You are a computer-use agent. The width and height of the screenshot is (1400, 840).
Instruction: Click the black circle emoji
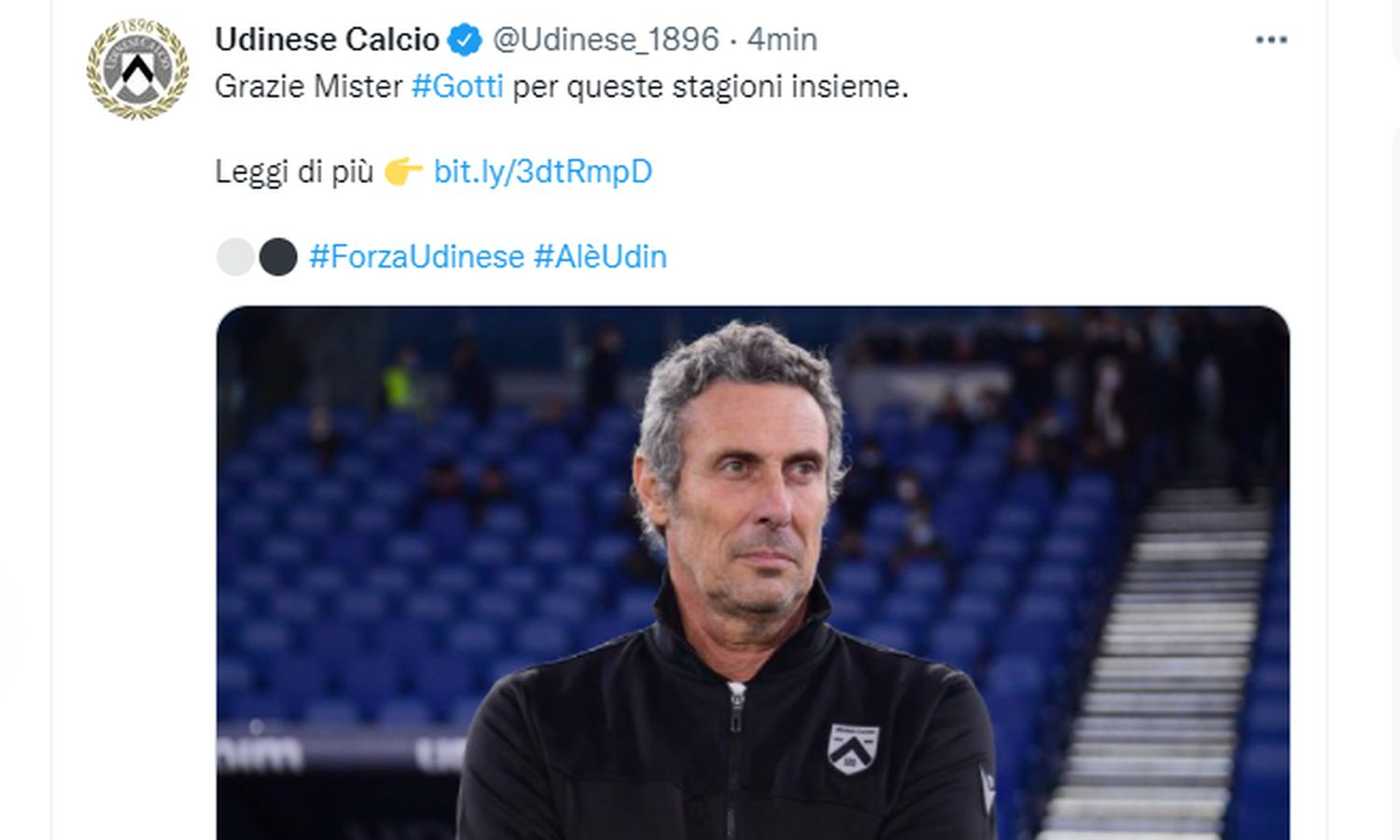pos(278,257)
